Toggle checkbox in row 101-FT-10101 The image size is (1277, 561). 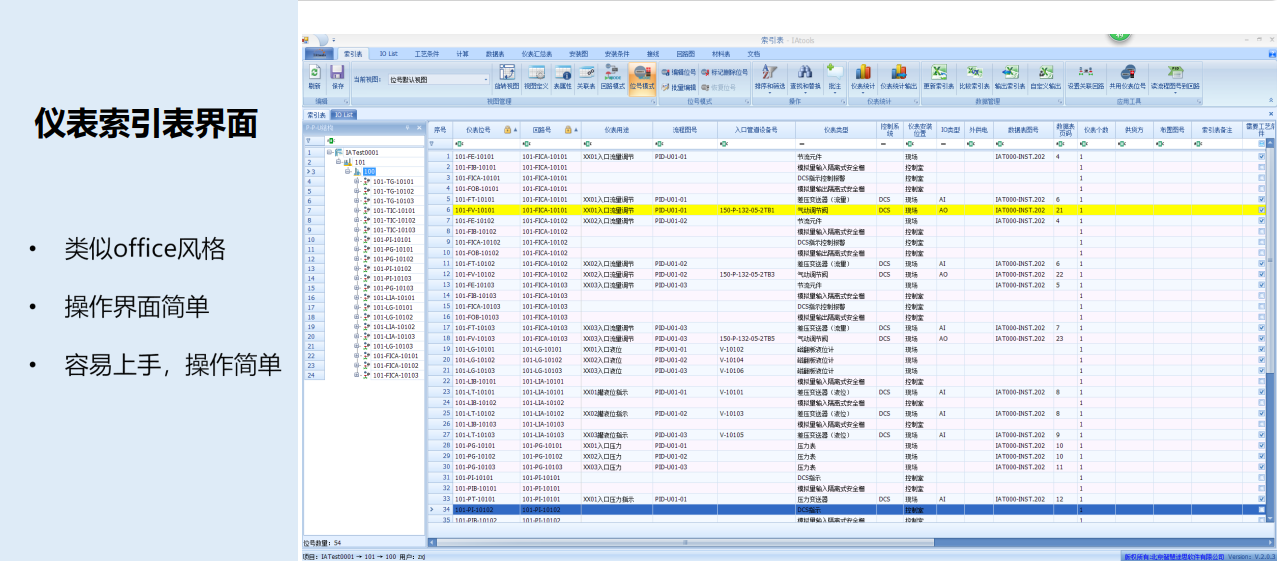click(x=1261, y=199)
